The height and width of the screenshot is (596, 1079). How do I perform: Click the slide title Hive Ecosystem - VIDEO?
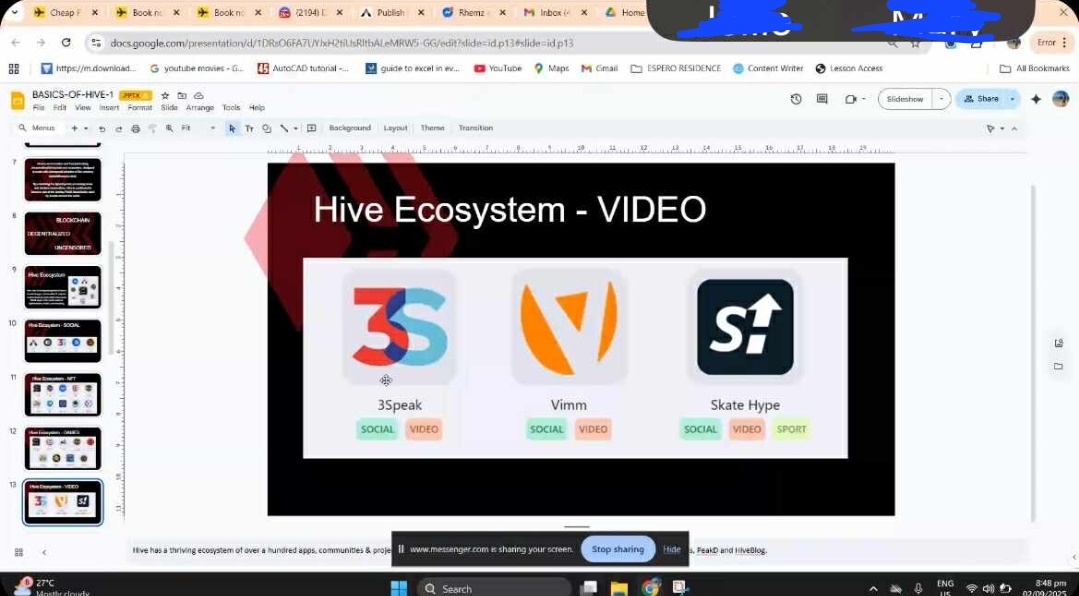[x=510, y=209]
